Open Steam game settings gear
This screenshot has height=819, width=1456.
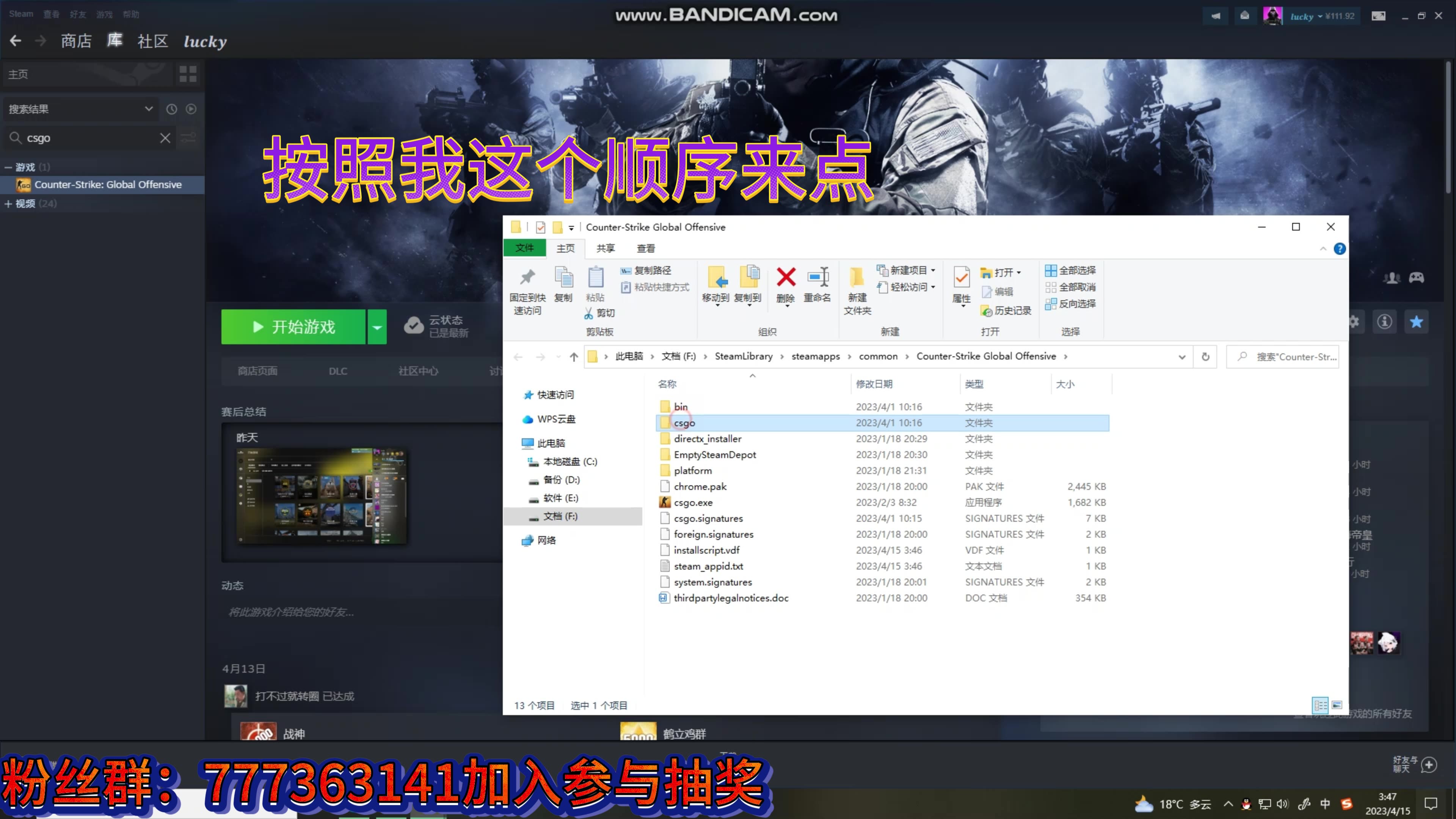[x=1354, y=322]
